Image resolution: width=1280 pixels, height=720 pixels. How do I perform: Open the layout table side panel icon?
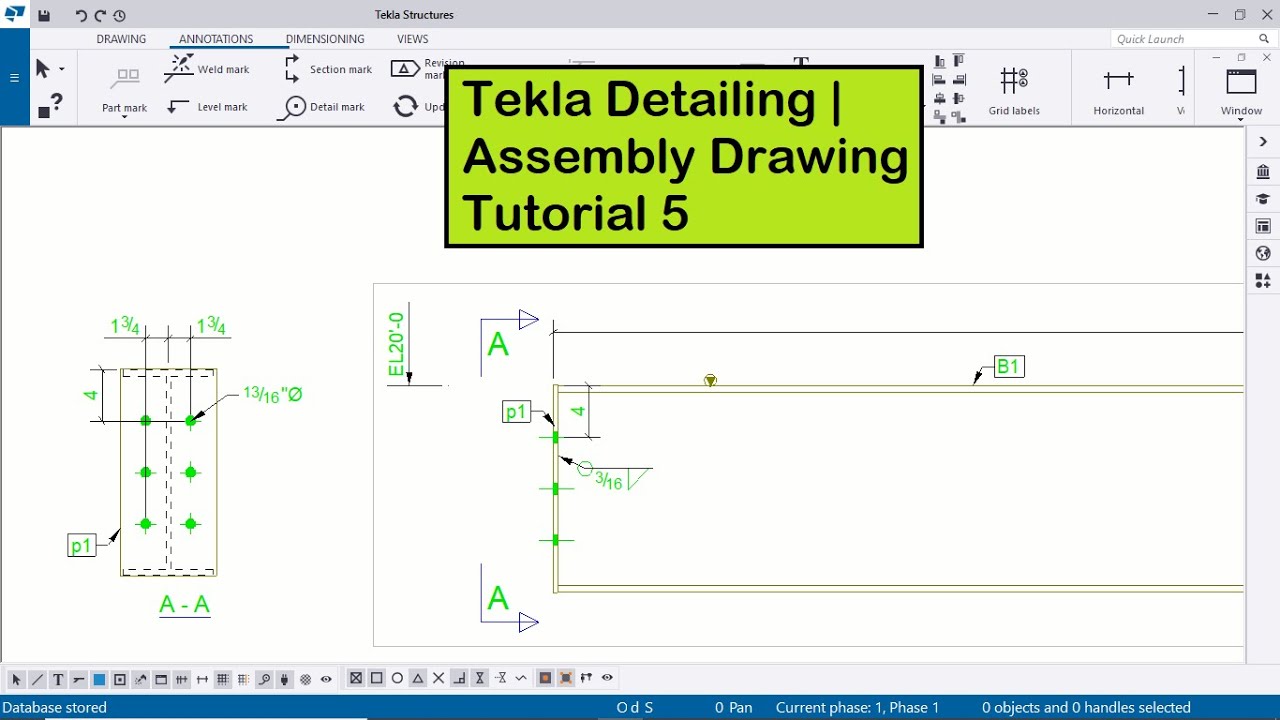point(1263,226)
